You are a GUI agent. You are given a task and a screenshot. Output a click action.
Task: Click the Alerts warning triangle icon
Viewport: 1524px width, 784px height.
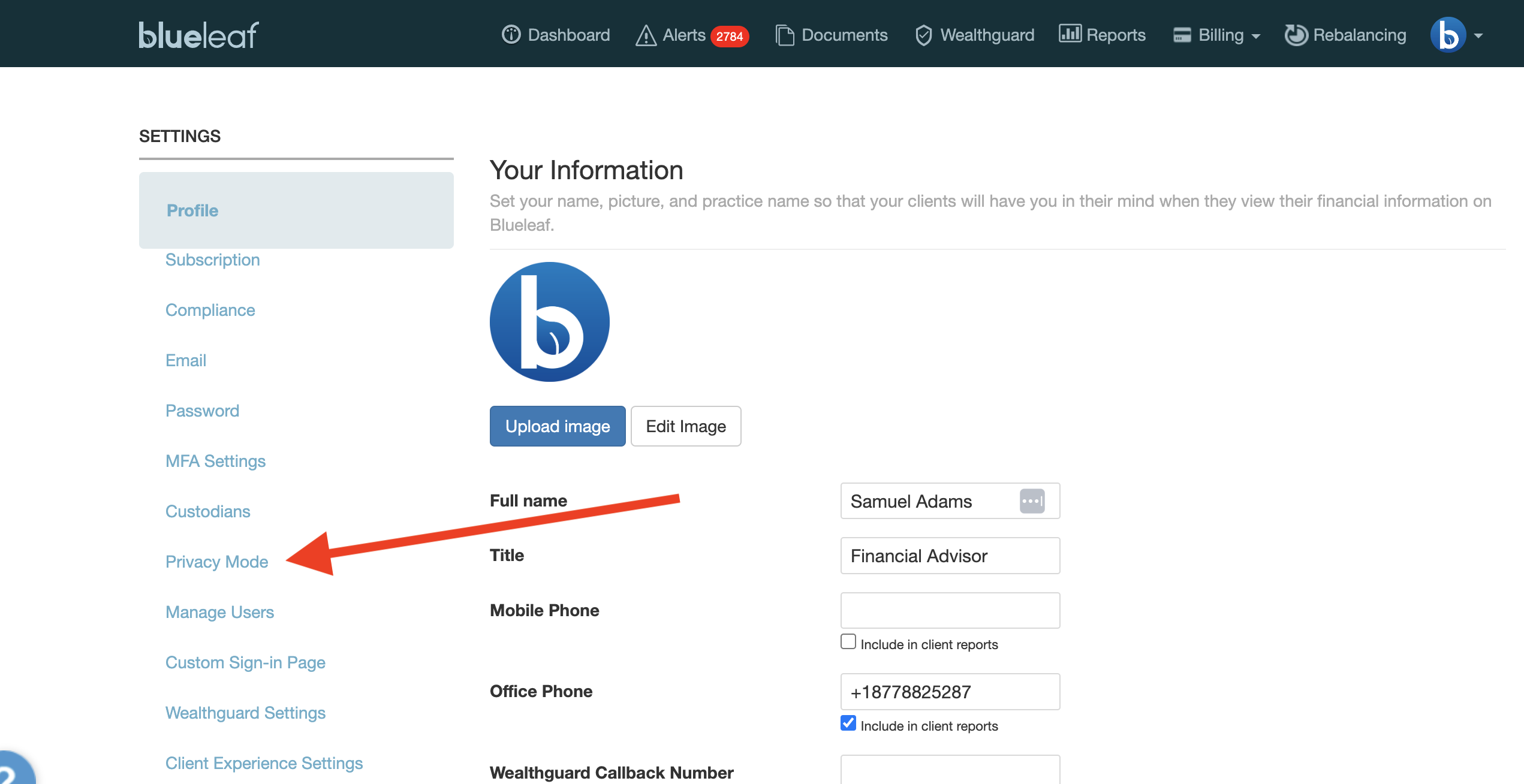click(x=646, y=35)
